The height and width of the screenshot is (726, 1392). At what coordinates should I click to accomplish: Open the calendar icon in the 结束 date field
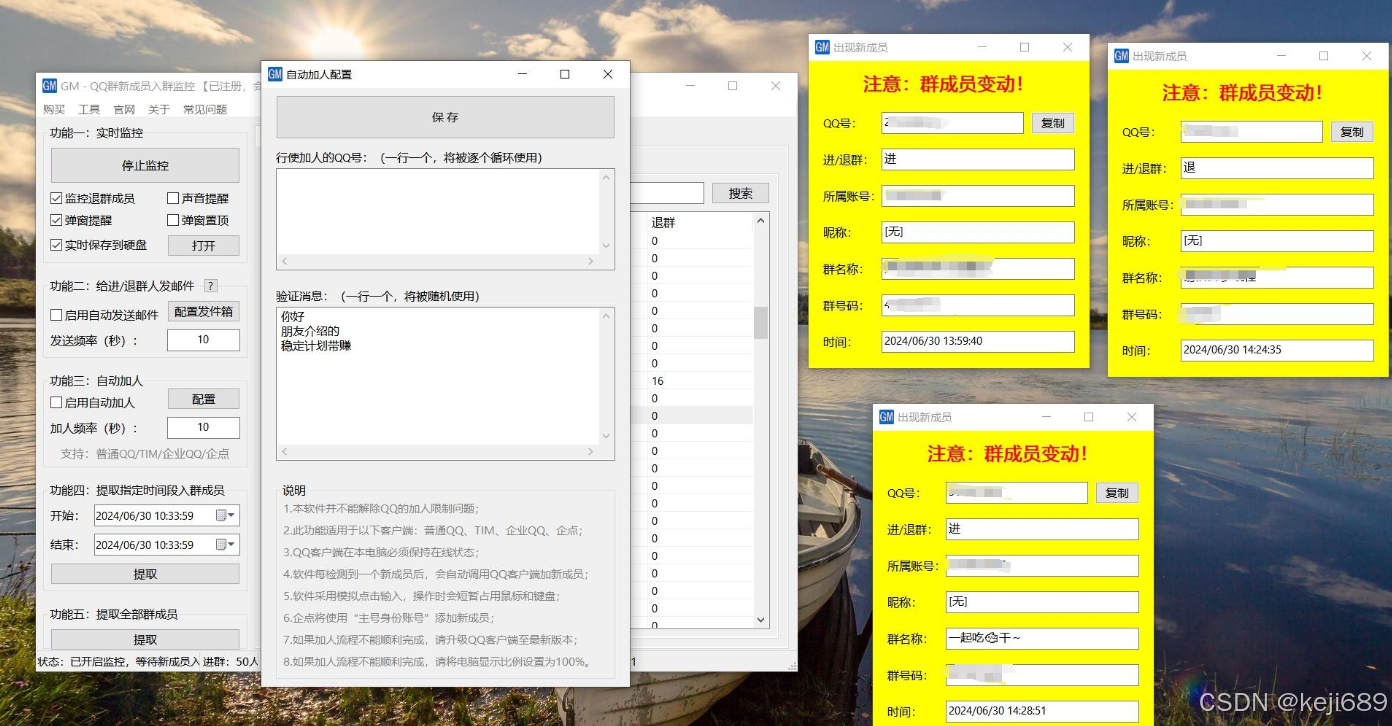221,545
